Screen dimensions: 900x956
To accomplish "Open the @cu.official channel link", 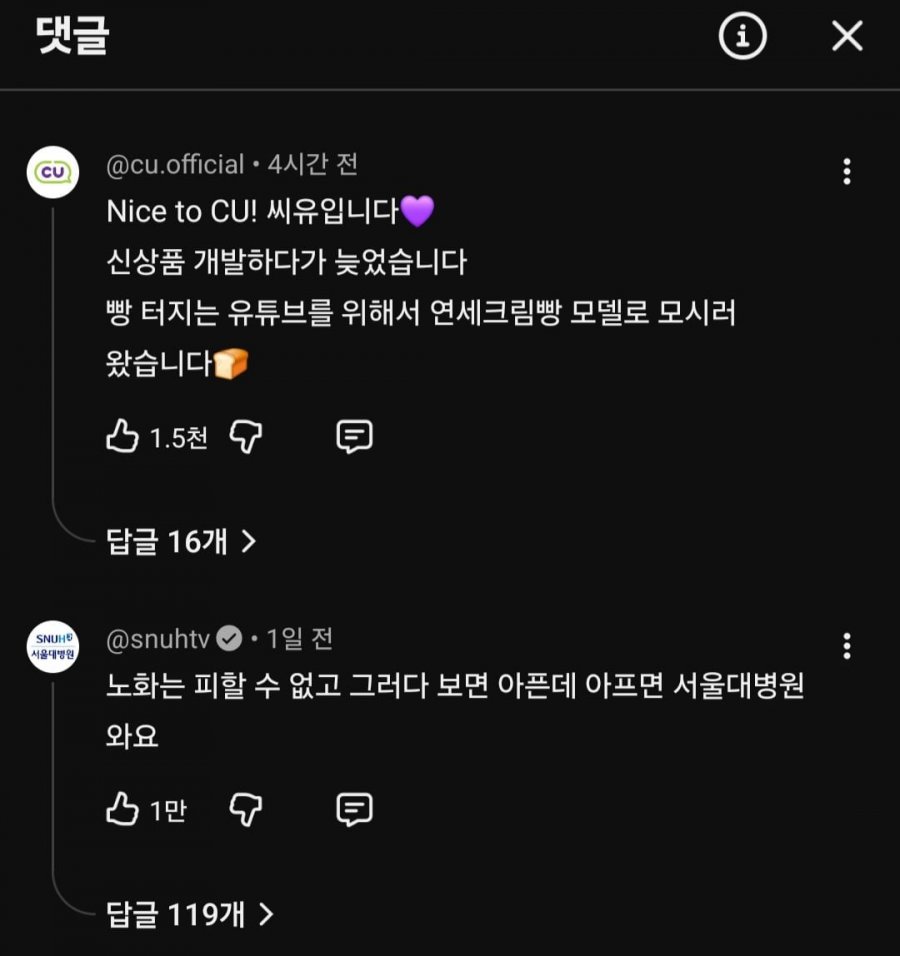I will coord(175,164).
